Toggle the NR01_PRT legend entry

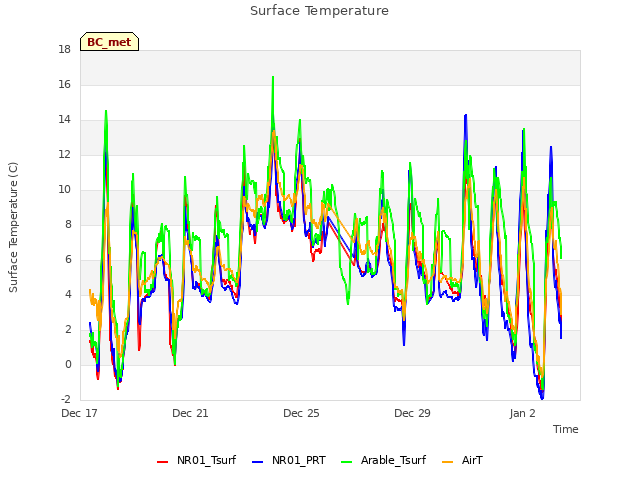[x=289, y=460]
